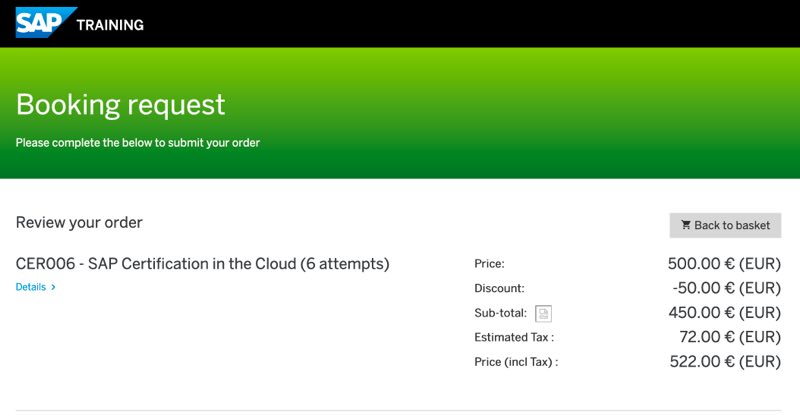Open the sub-total document icon
Viewport: 800px width, 419px height.
coord(543,313)
